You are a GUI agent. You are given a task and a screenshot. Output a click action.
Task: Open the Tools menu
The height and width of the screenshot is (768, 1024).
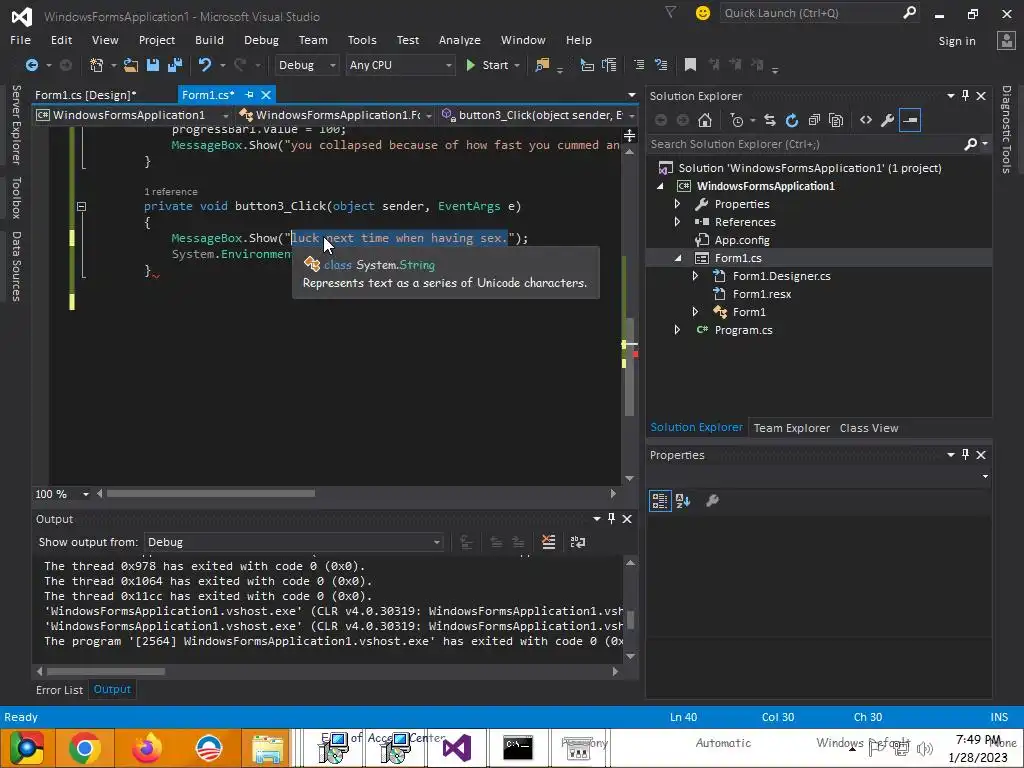[x=362, y=40]
